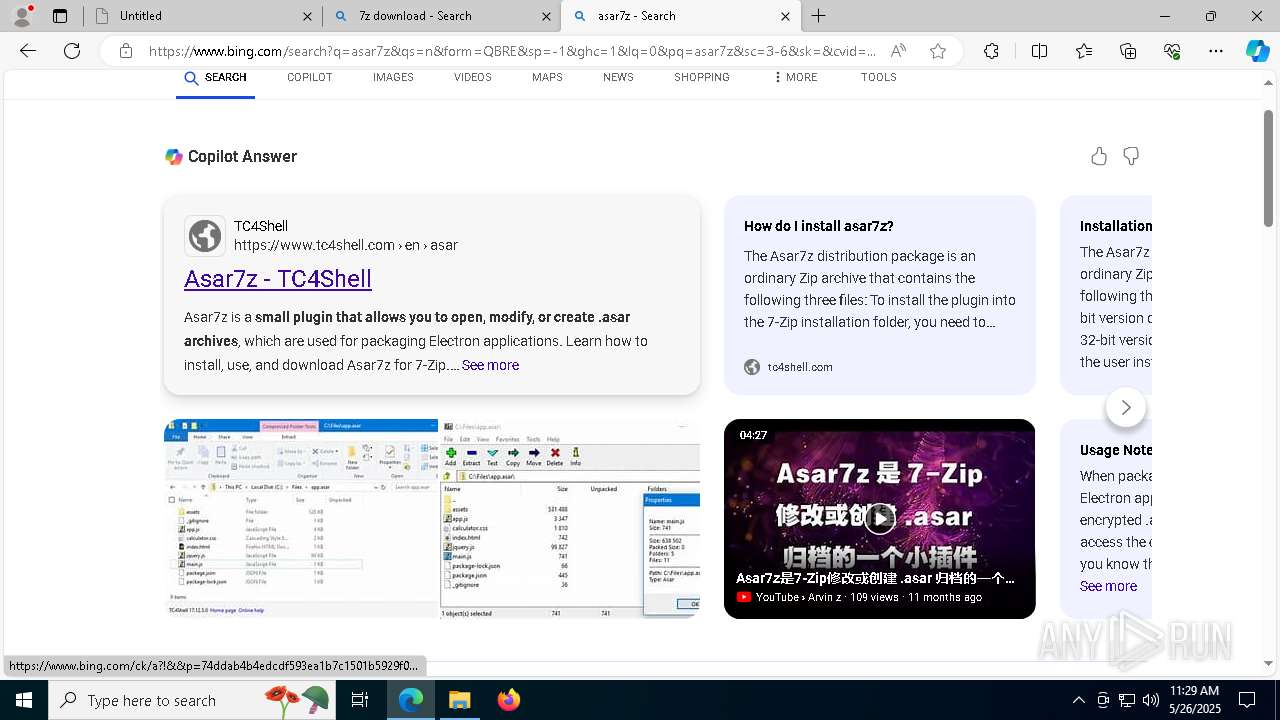This screenshot has width=1280, height=720.
Task: Open File Explorer from taskbar
Action: 459,700
